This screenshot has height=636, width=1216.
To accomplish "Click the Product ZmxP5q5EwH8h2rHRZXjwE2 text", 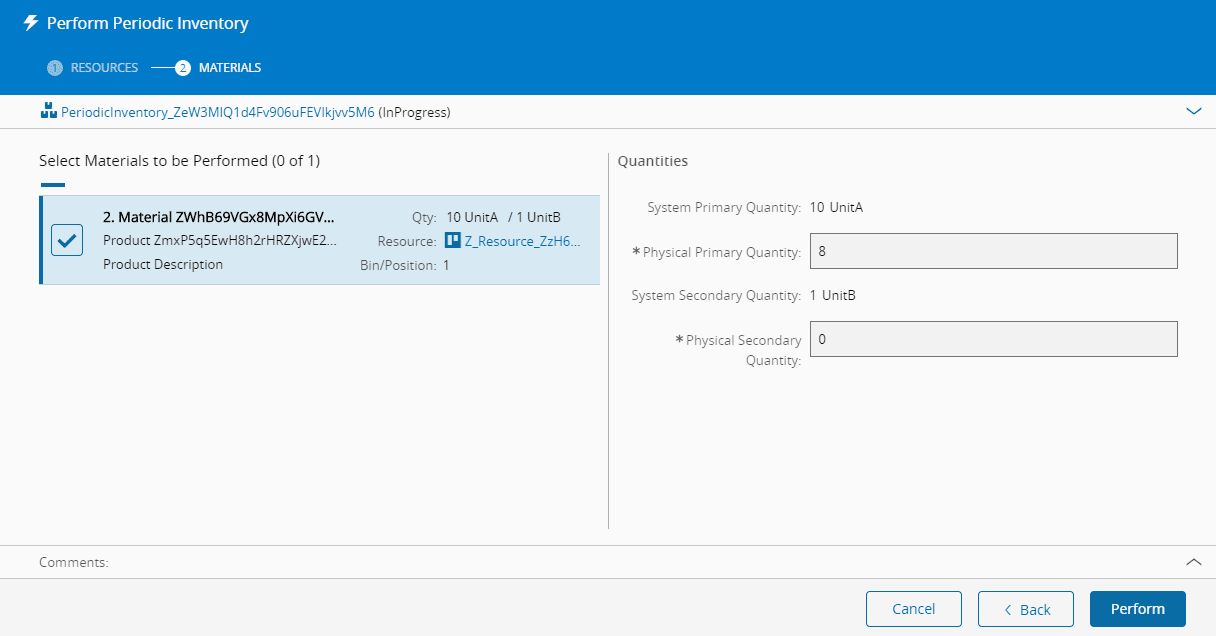I will (219, 241).
